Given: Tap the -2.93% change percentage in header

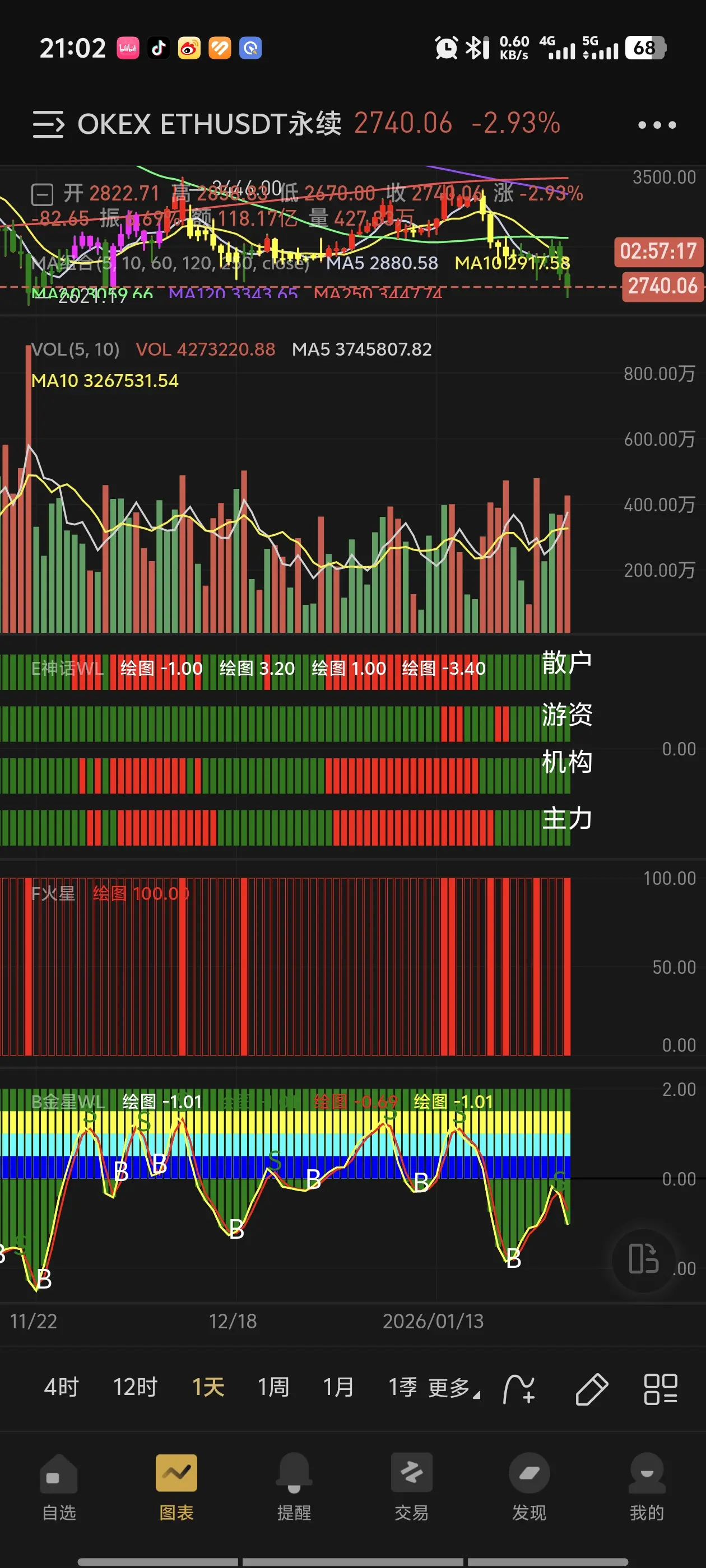Looking at the screenshot, I should (515, 123).
